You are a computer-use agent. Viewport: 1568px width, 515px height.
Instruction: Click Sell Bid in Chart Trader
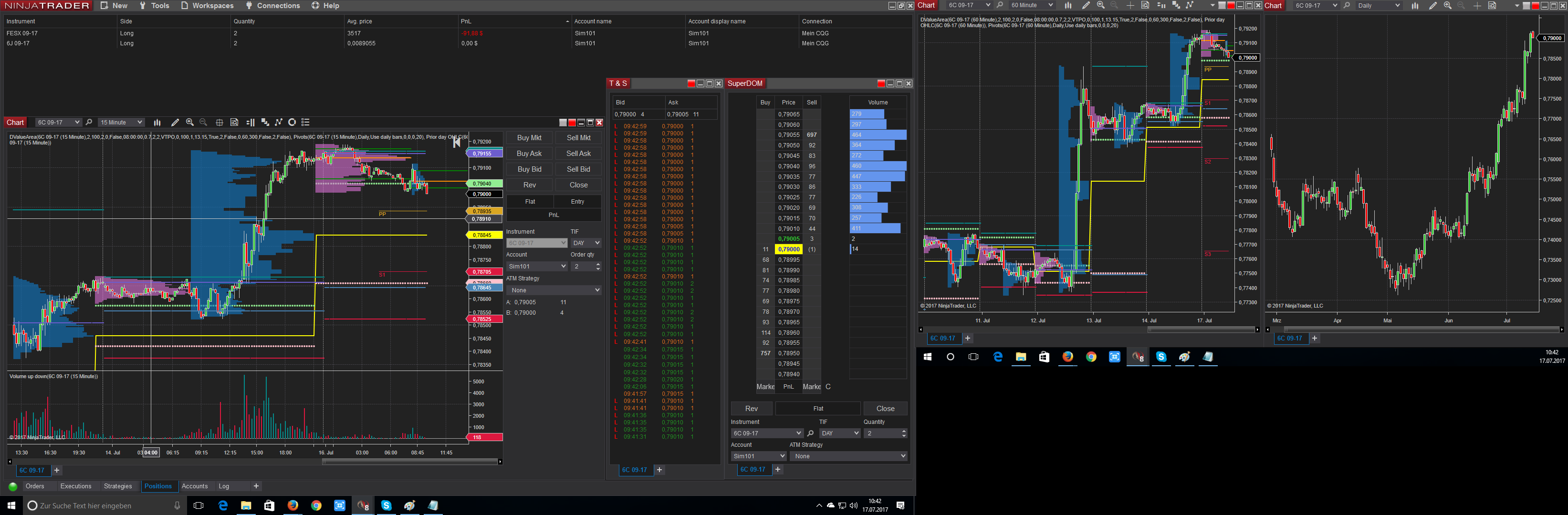[578, 170]
